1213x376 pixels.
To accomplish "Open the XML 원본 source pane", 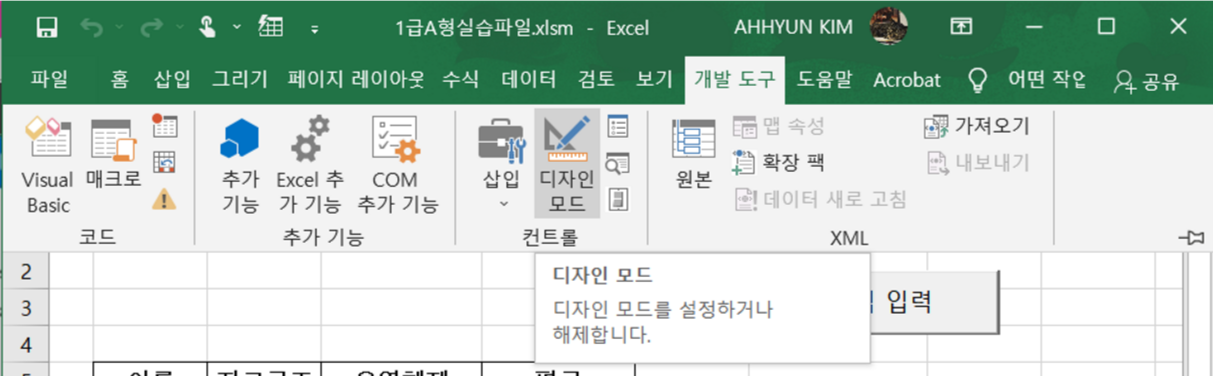I will point(693,154).
